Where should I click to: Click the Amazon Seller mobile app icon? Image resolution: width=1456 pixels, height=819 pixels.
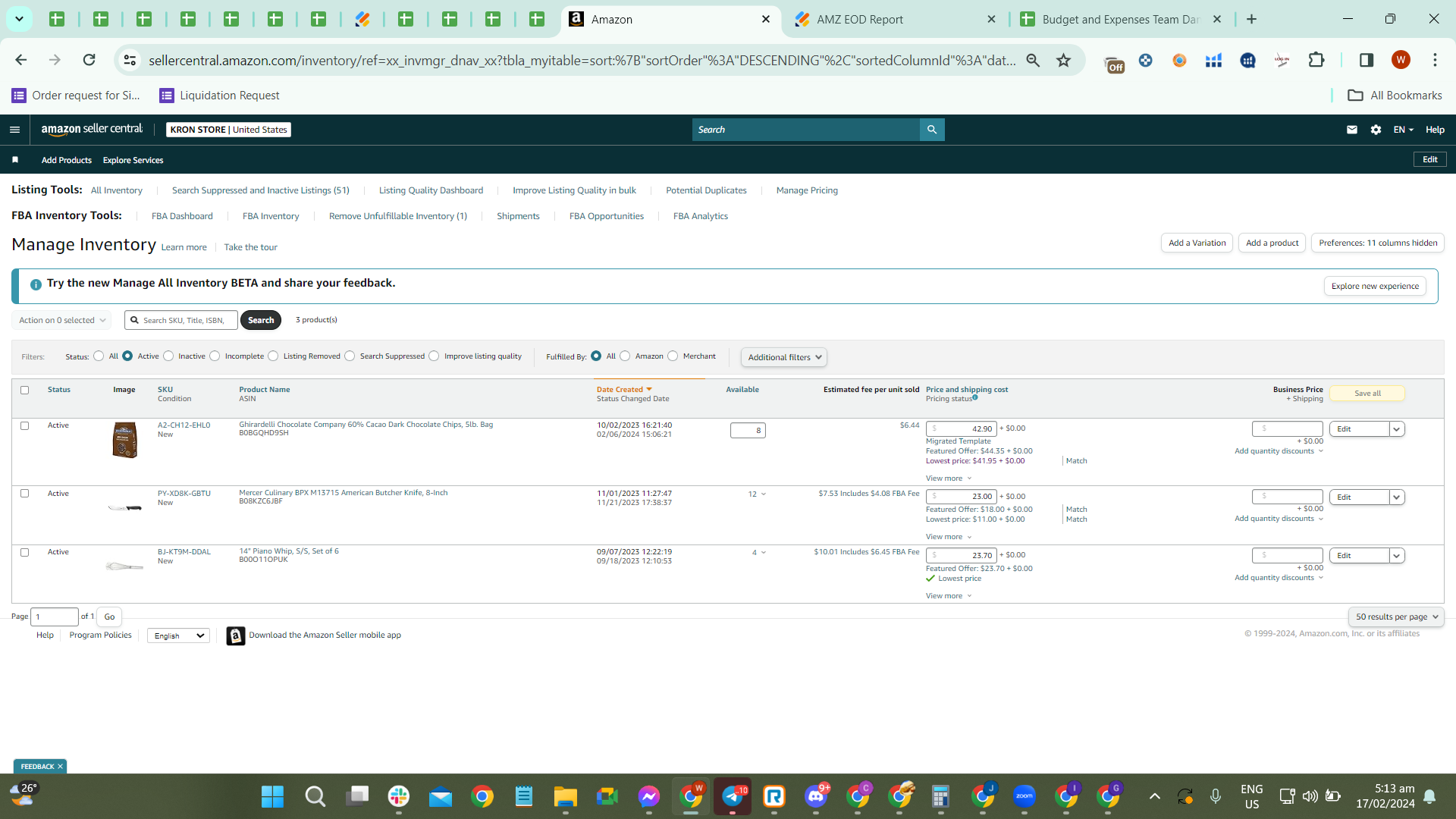[236, 635]
